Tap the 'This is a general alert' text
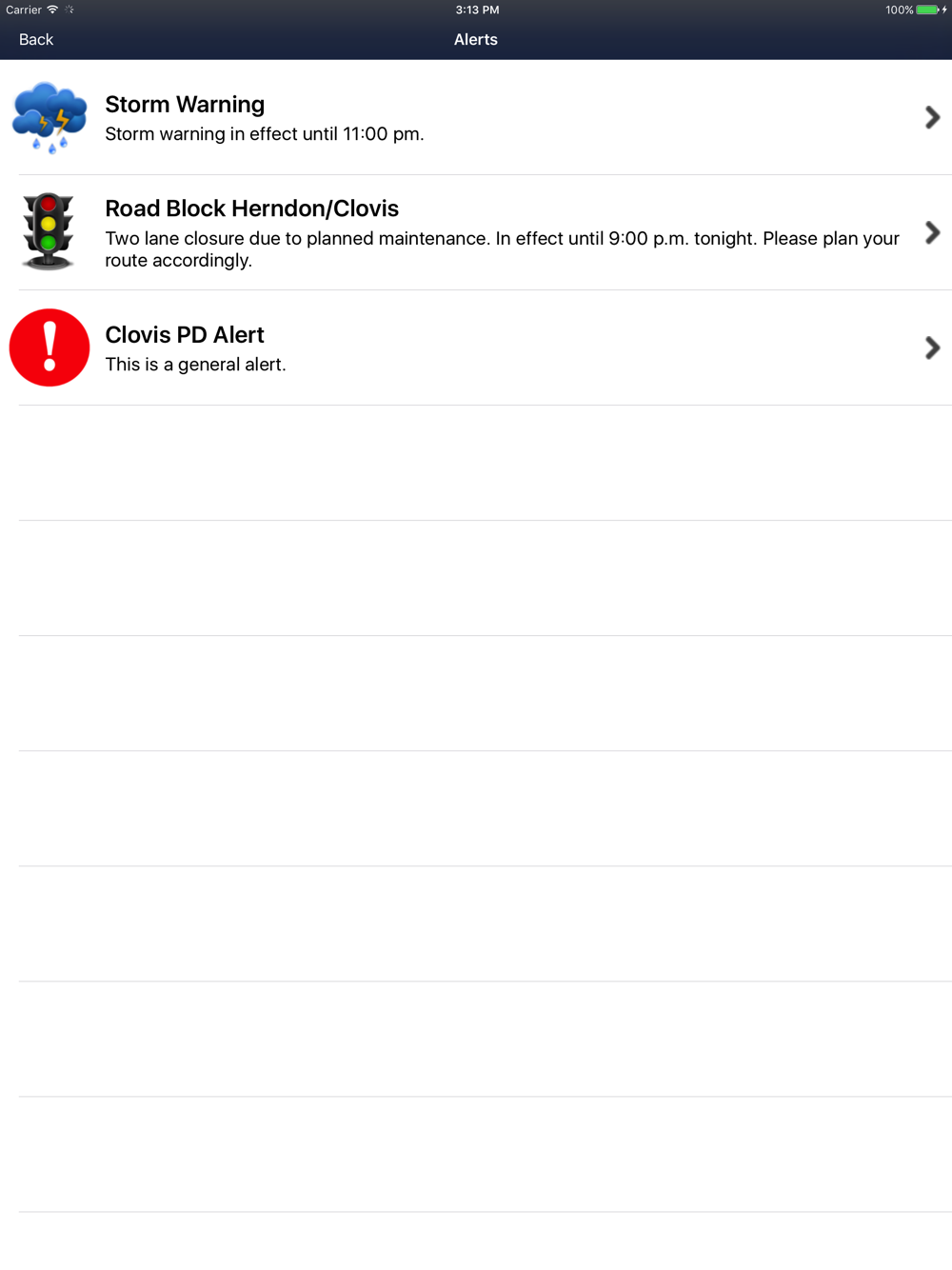The height and width of the screenshot is (1270, 952). [195, 364]
